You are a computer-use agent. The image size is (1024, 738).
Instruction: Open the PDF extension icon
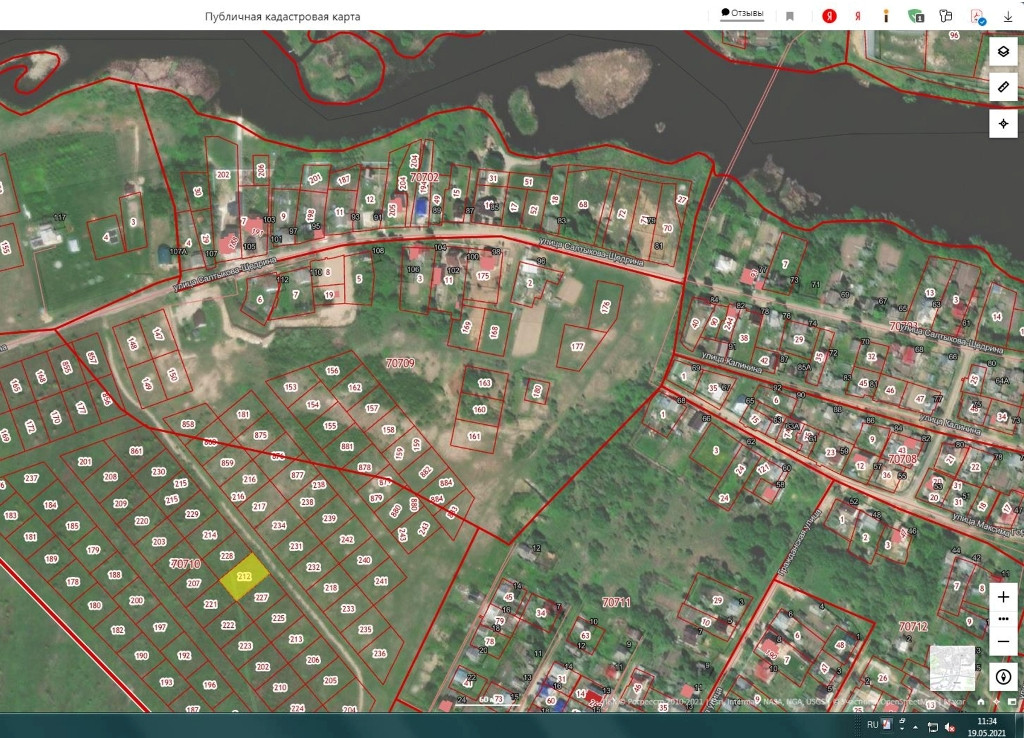(977, 16)
